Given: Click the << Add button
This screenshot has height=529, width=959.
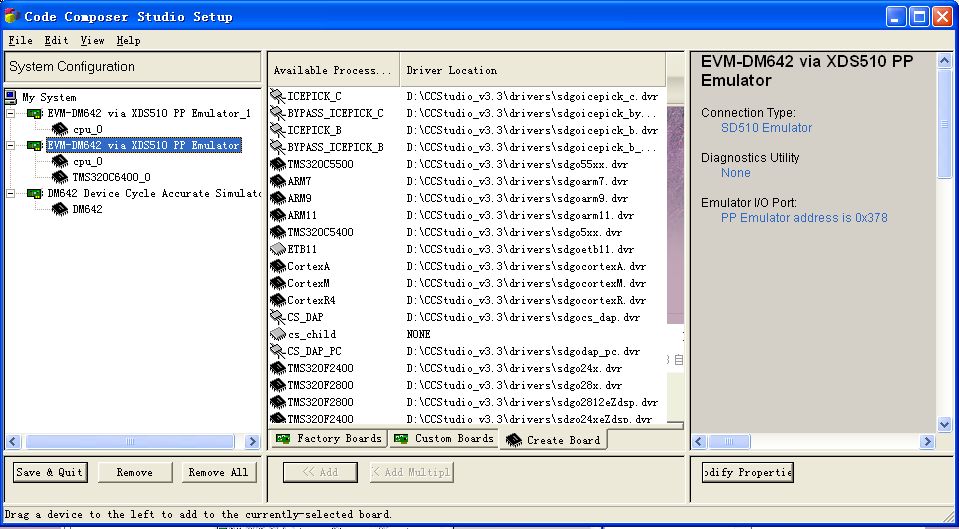Looking at the screenshot, I should point(320,472).
